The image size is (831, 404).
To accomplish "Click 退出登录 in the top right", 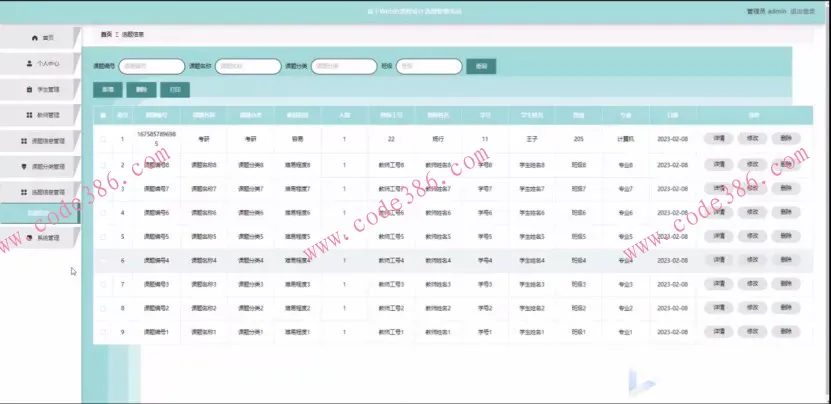I will pos(803,11).
